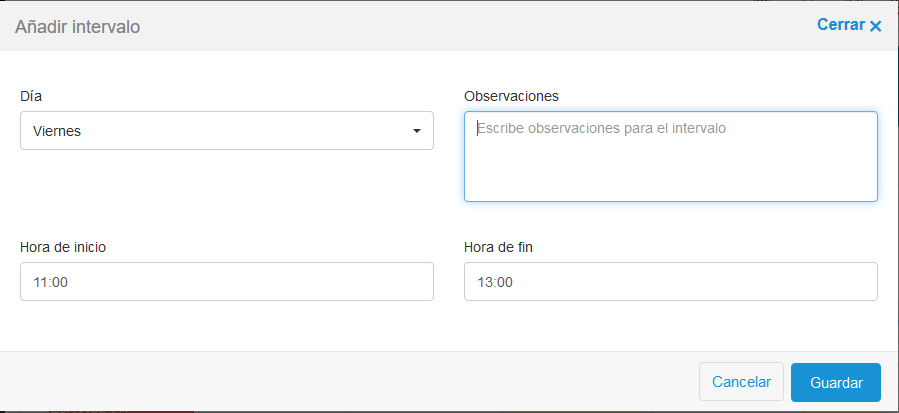Click the 13:00 end time value
899x413 pixels.
[495, 283]
